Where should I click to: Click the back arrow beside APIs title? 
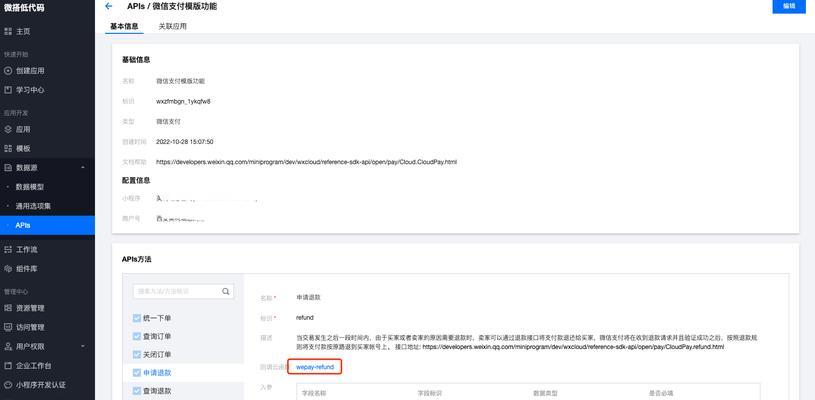pos(108,6)
